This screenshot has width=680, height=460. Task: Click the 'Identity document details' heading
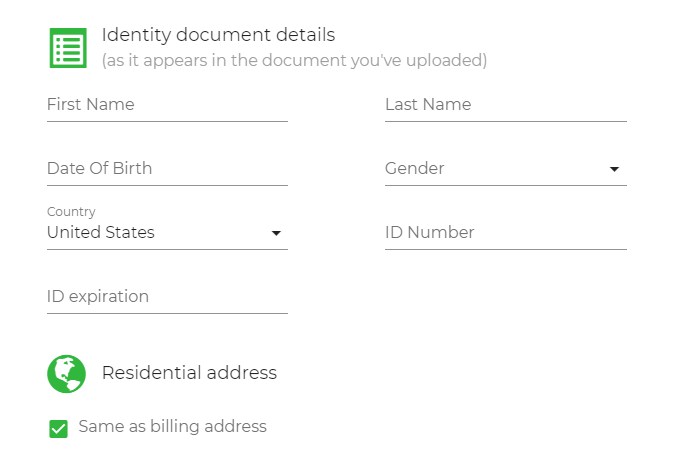pyautogui.click(x=218, y=35)
